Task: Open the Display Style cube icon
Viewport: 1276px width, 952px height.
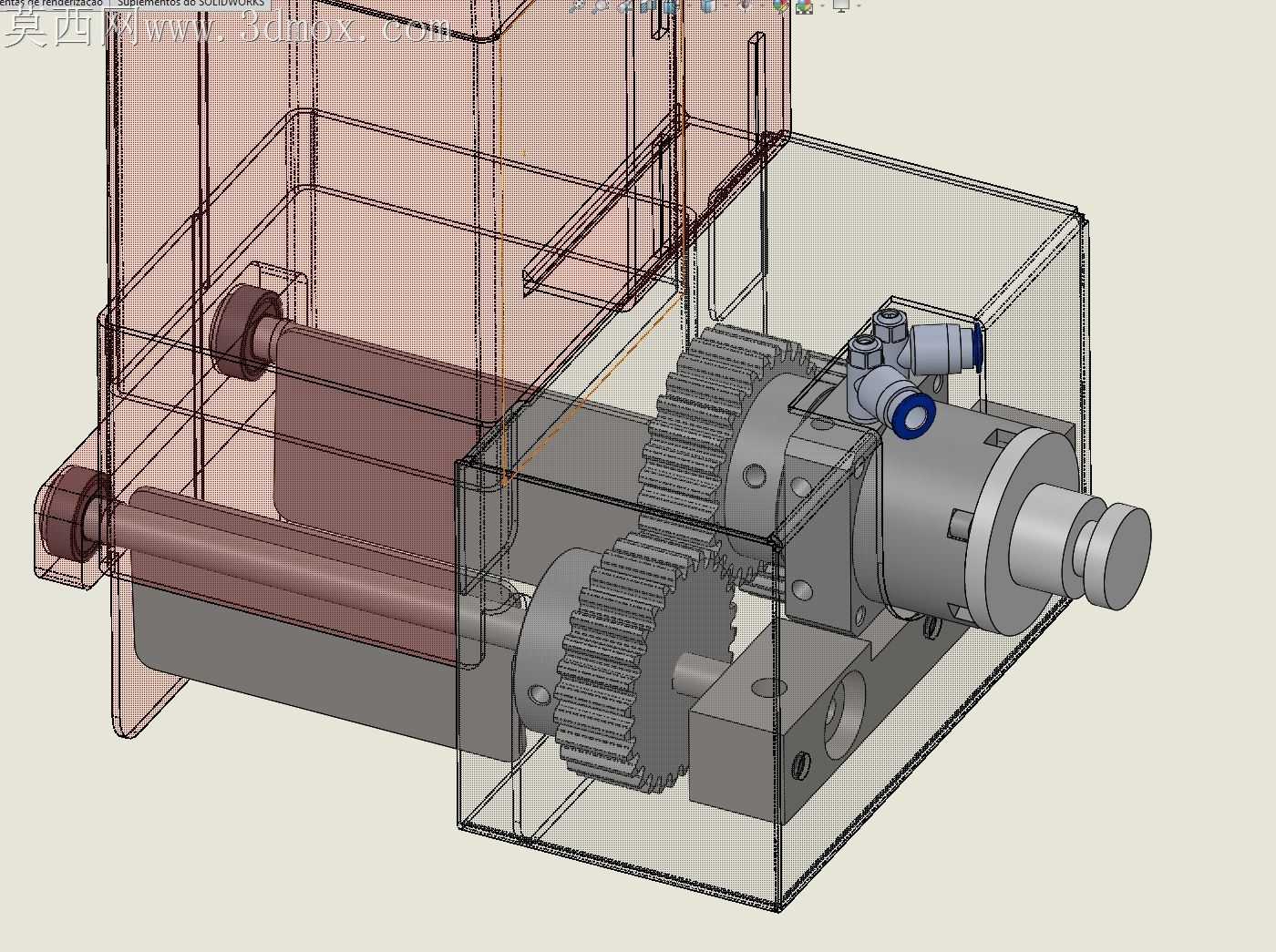Action: pos(708,5)
